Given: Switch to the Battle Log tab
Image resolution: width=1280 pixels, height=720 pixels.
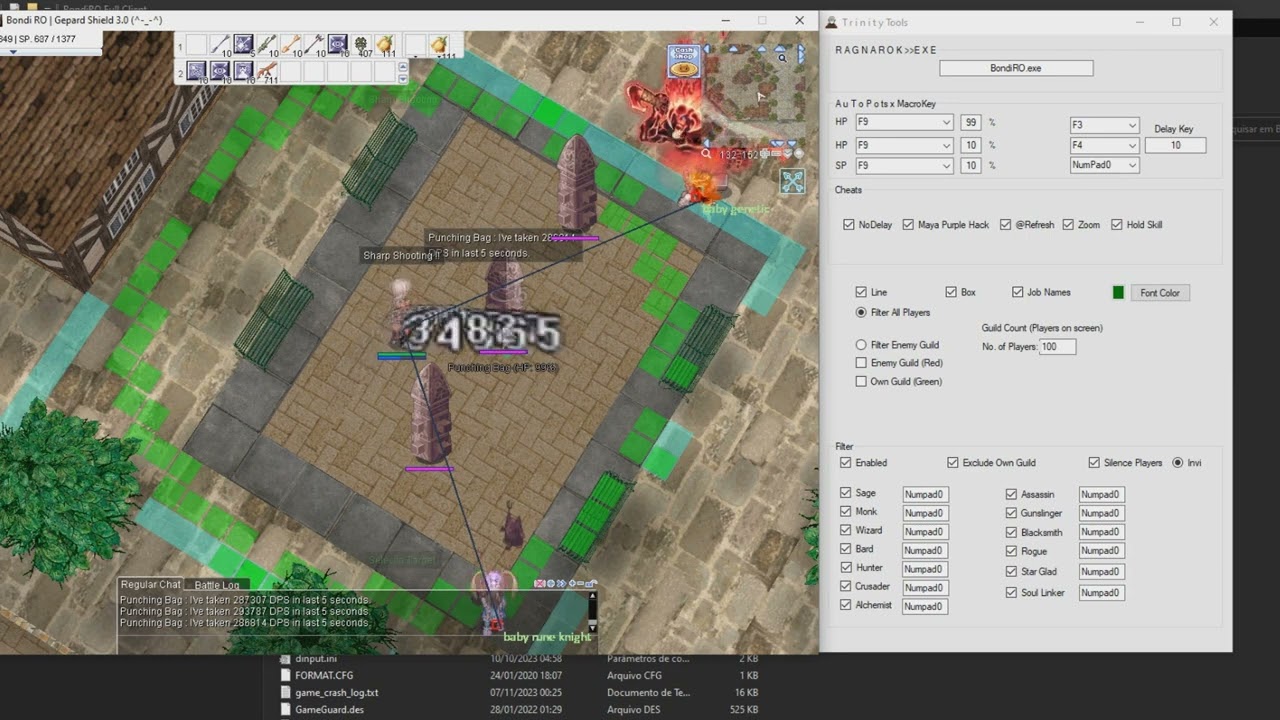Looking at the screenshot, I should point(217,585).
